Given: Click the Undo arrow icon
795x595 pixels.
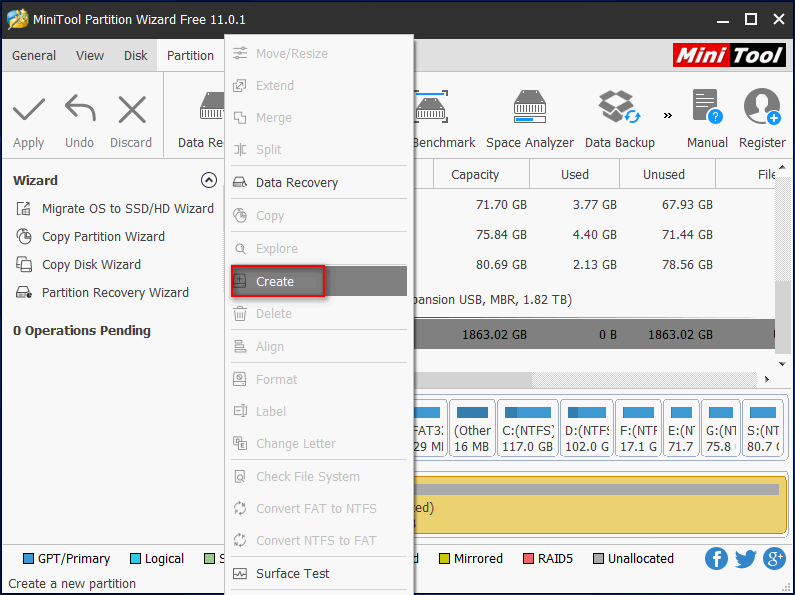Looking at the screenshot, I should click(x=80, y=109).
